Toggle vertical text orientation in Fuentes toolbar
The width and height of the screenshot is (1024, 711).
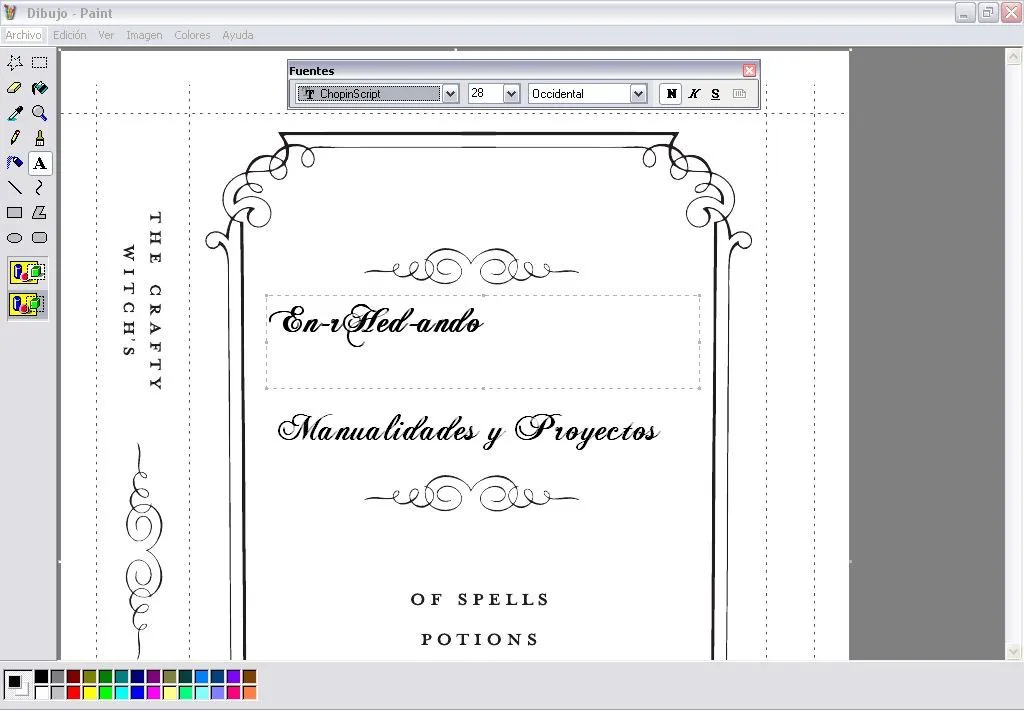point(740,93)
